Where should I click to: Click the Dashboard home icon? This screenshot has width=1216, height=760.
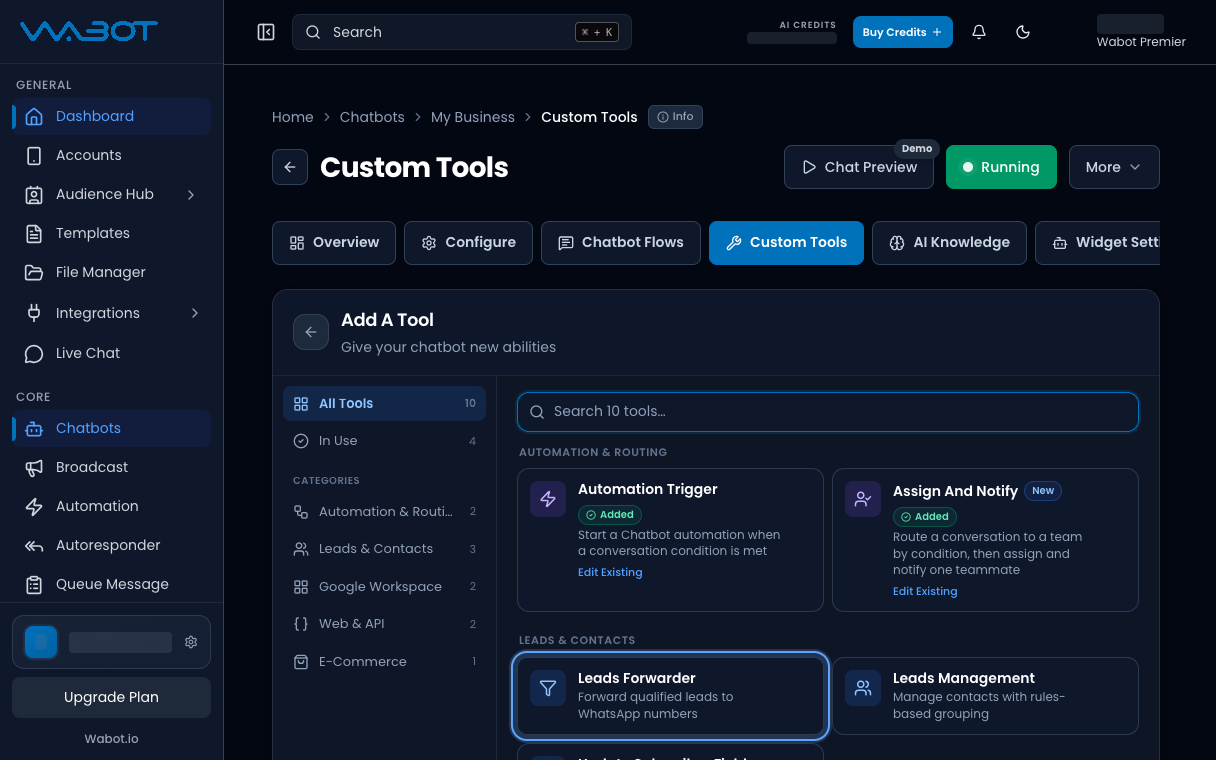(x=34, y=116)
